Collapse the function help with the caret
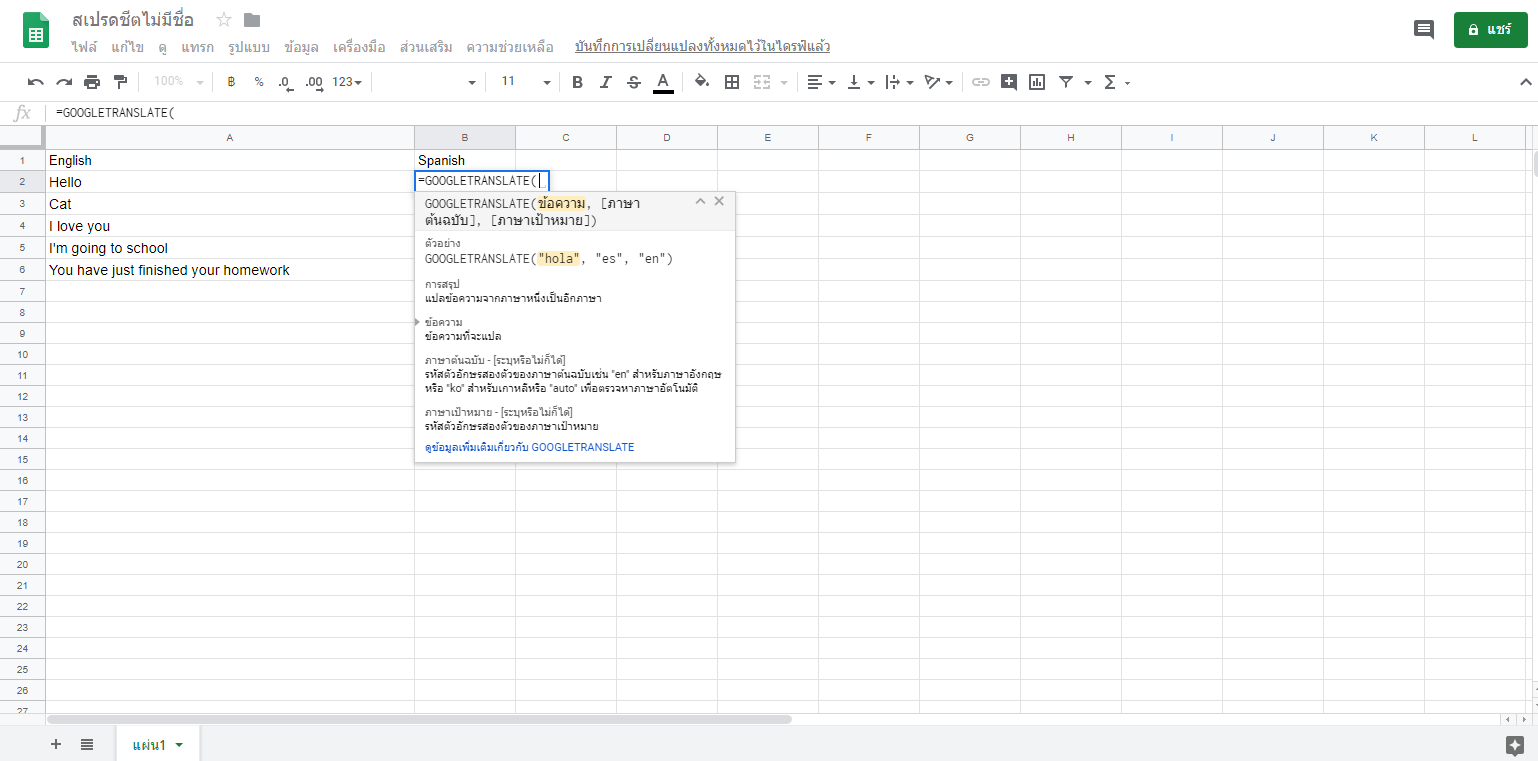This screenshot has height=761, width=1538. (x=700, y=201)
